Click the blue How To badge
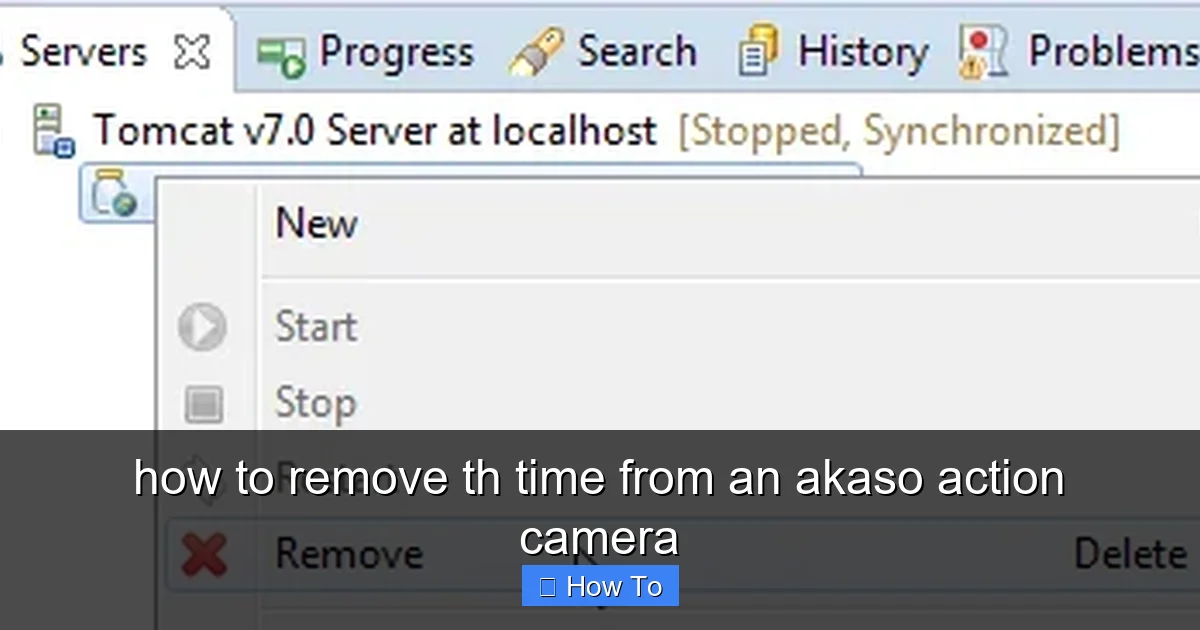The width and height of the screenshot is (1200, 630). tap(600, 586)
